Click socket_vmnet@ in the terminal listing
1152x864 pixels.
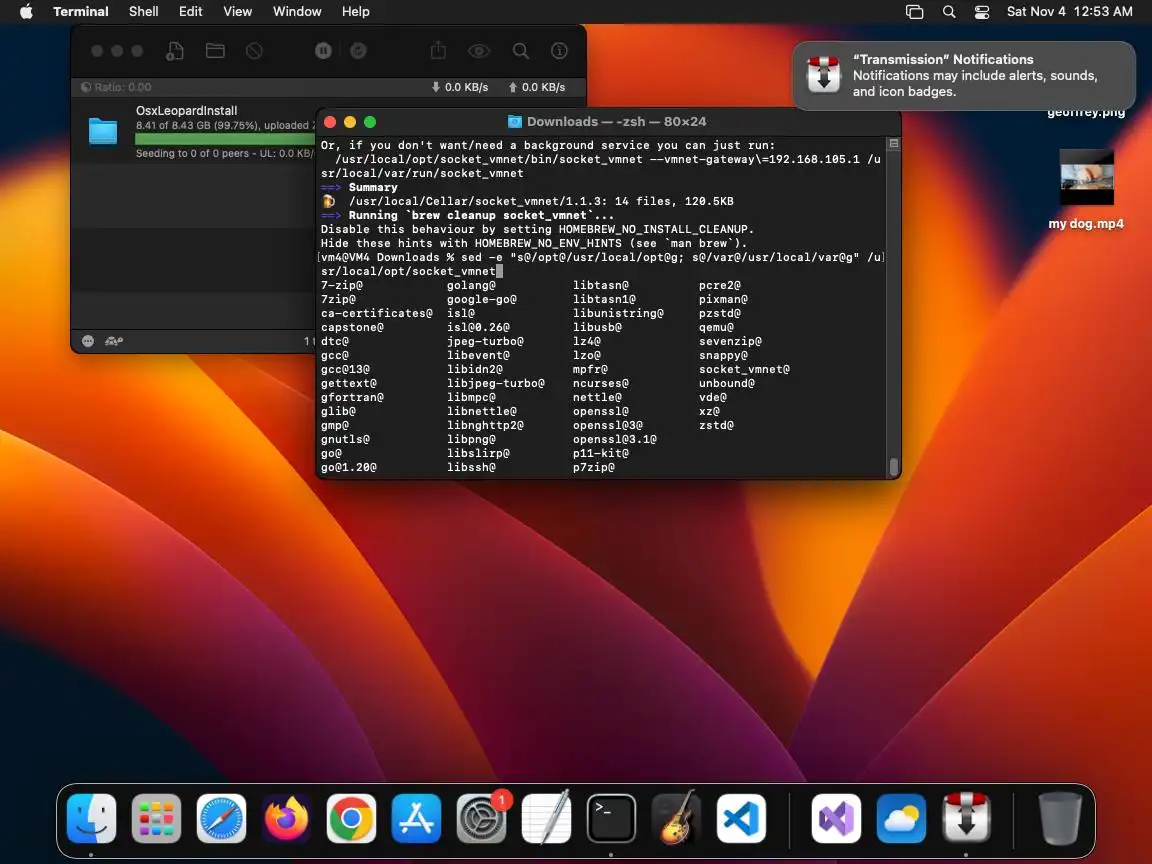(744, 370)
